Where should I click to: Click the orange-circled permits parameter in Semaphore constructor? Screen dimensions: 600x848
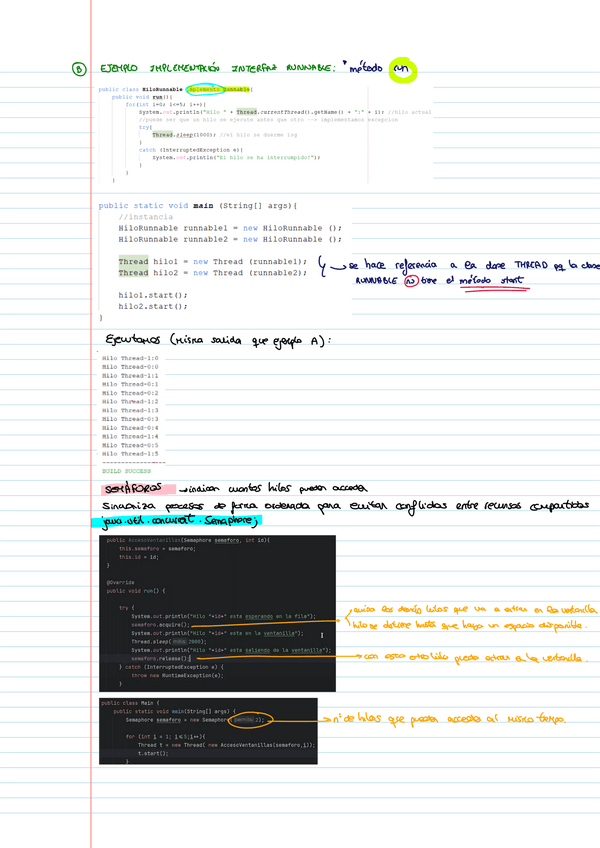[246, 719]
